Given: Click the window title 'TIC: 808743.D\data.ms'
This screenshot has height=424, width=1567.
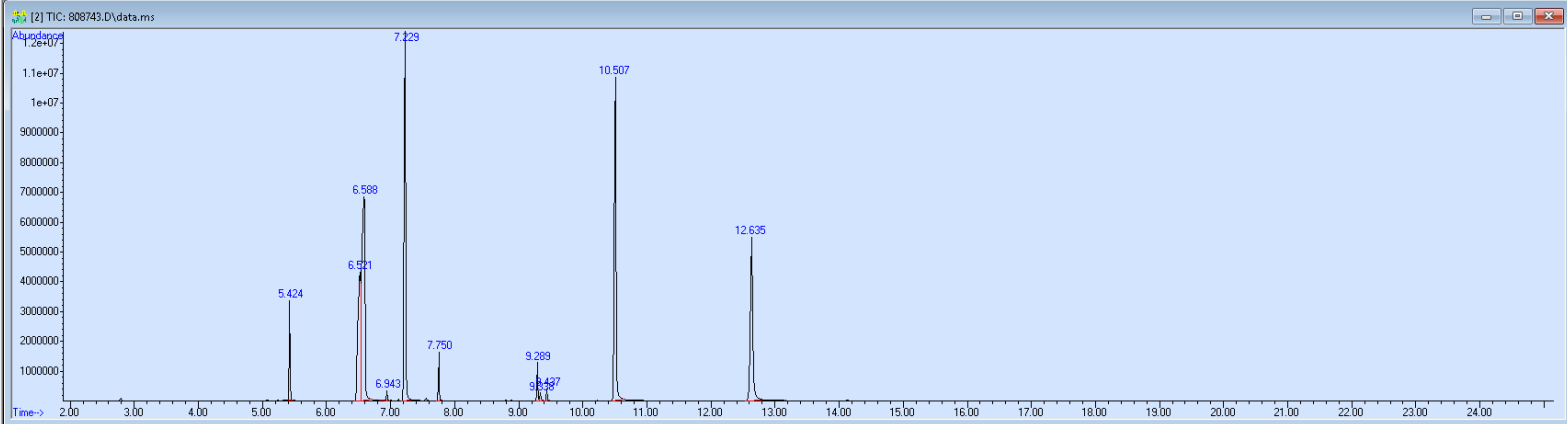Looking at the screenshot, I should coord(100,18).
